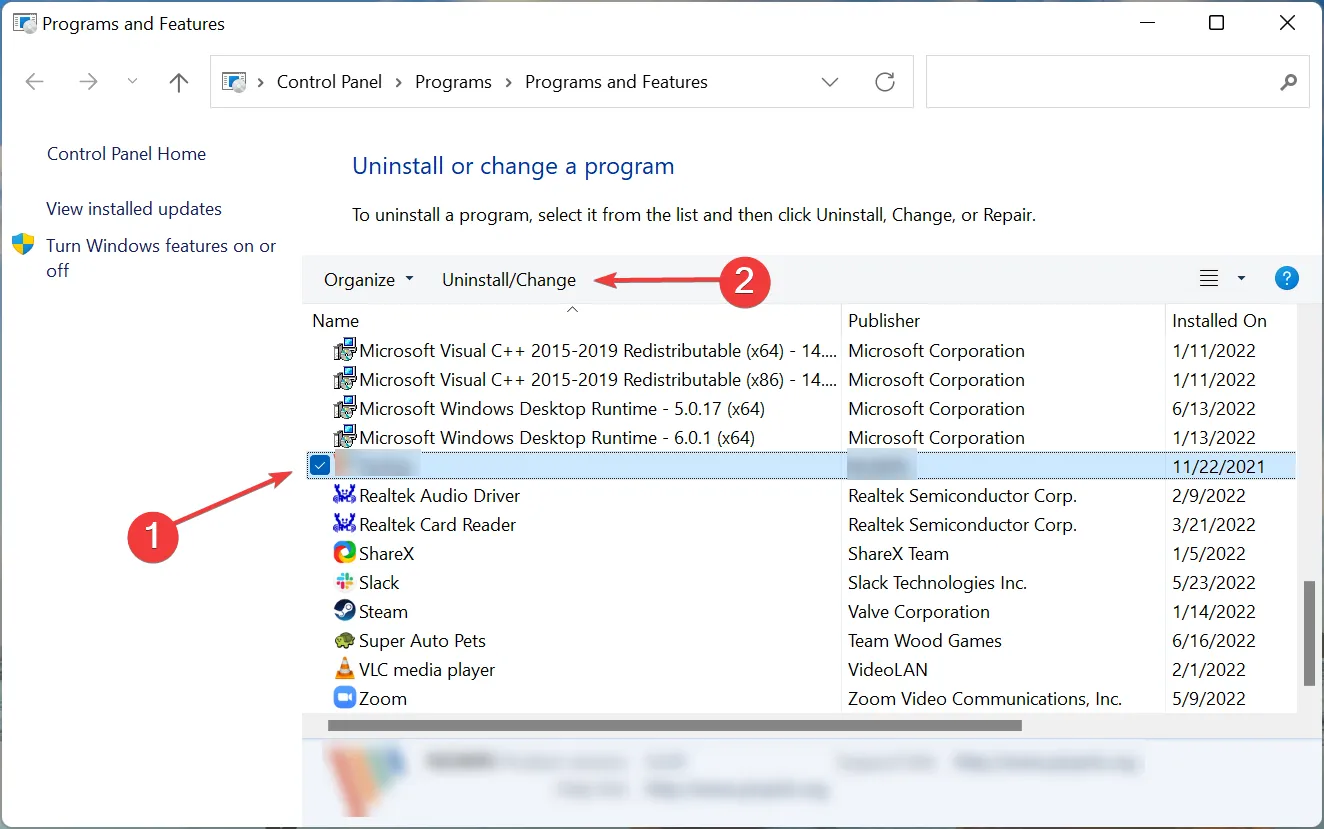Screen dimensions: 1324x829
Task: Click the Realtek Audio Driver crab icon
Action: 344,495
